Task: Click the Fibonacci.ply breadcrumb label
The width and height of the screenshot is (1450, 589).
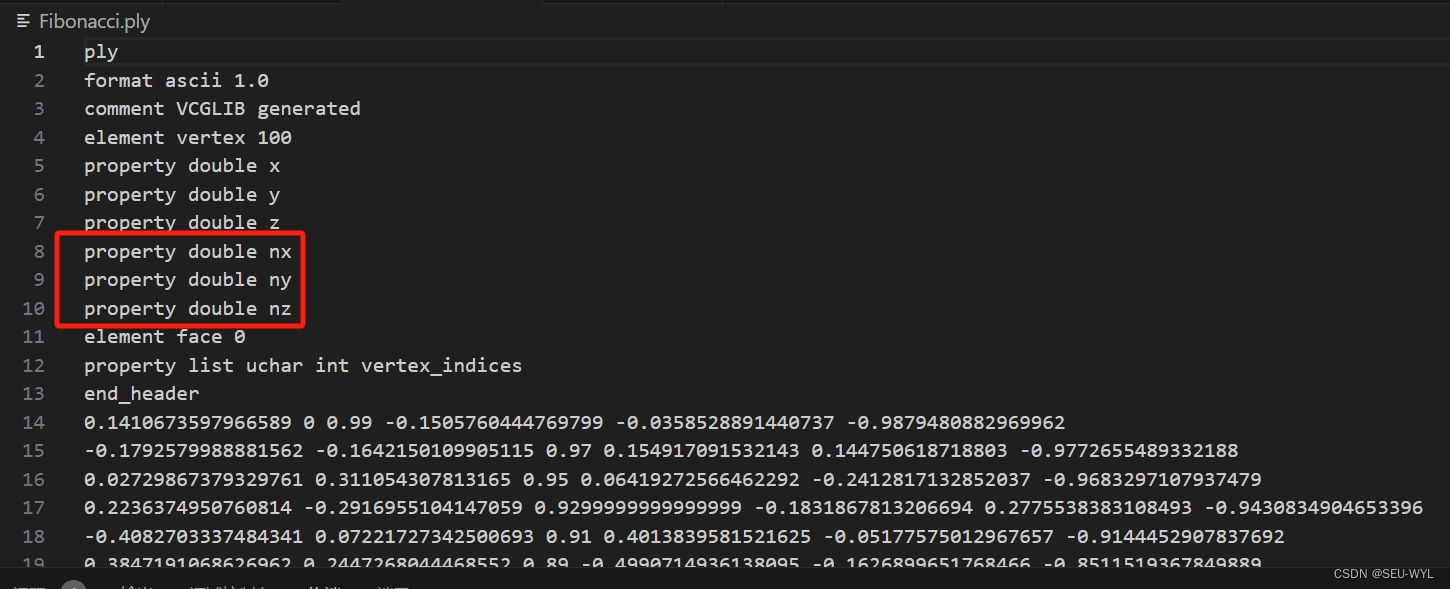Action: (94, 20)
